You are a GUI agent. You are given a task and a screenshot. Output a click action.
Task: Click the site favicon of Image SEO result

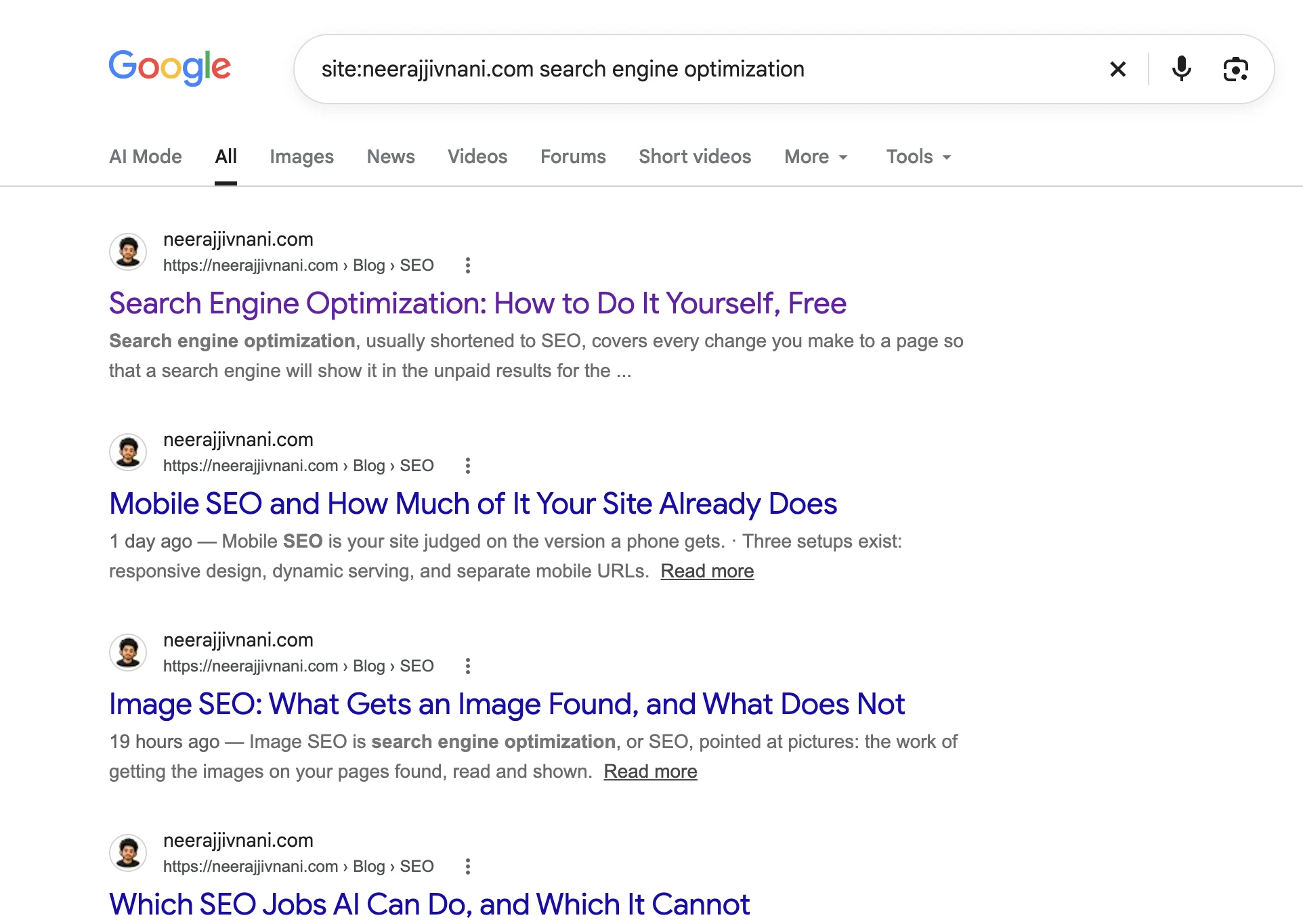tap(128, 653)
